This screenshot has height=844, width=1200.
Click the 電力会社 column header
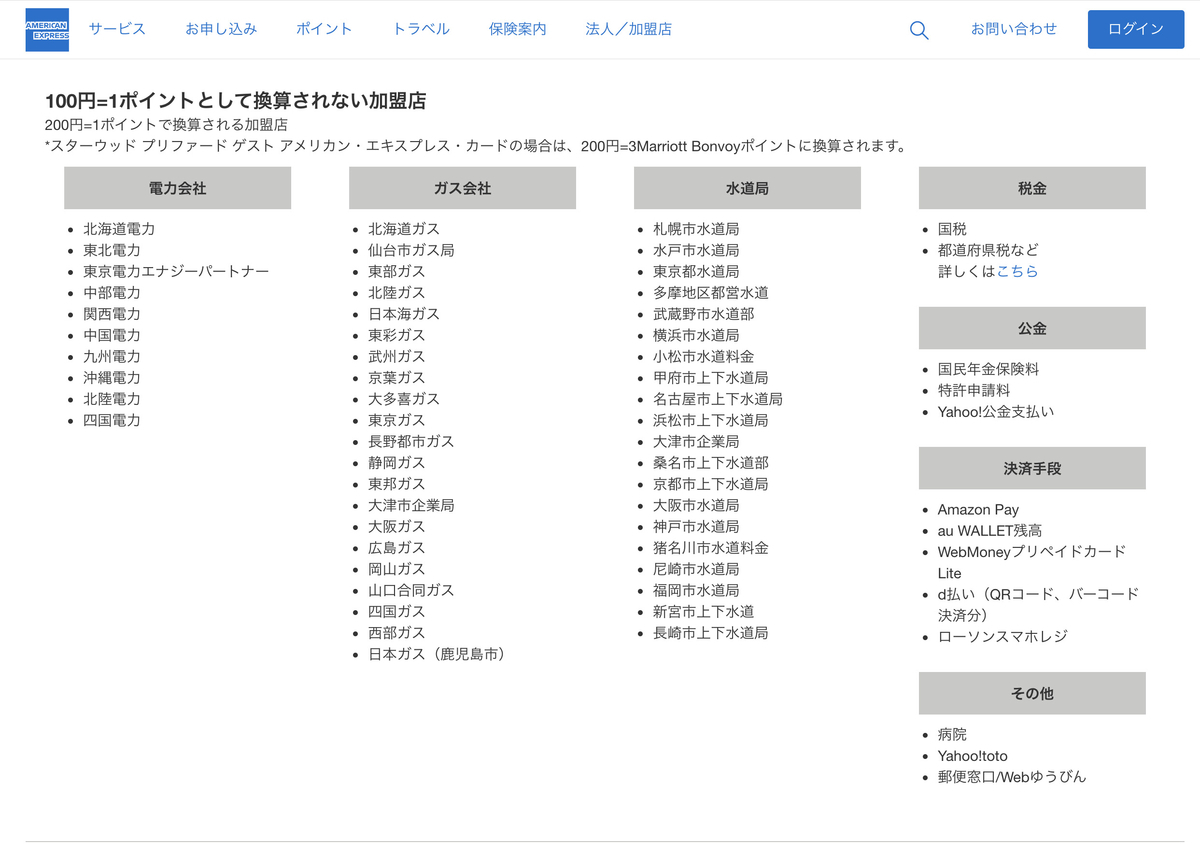coord(177,188)
